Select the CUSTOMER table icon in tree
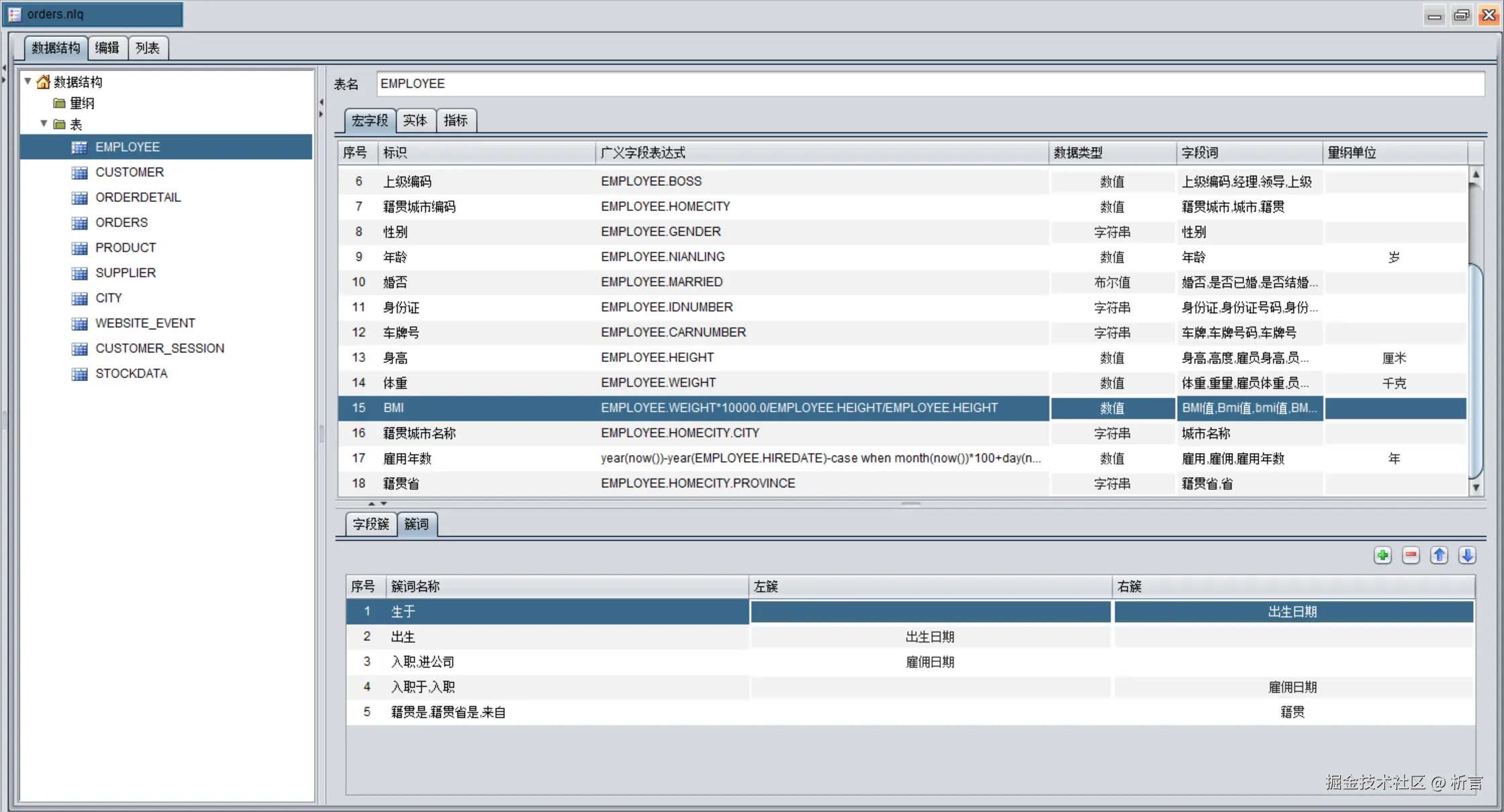Viewport: 1504px width, 812px height. point(79,172)
